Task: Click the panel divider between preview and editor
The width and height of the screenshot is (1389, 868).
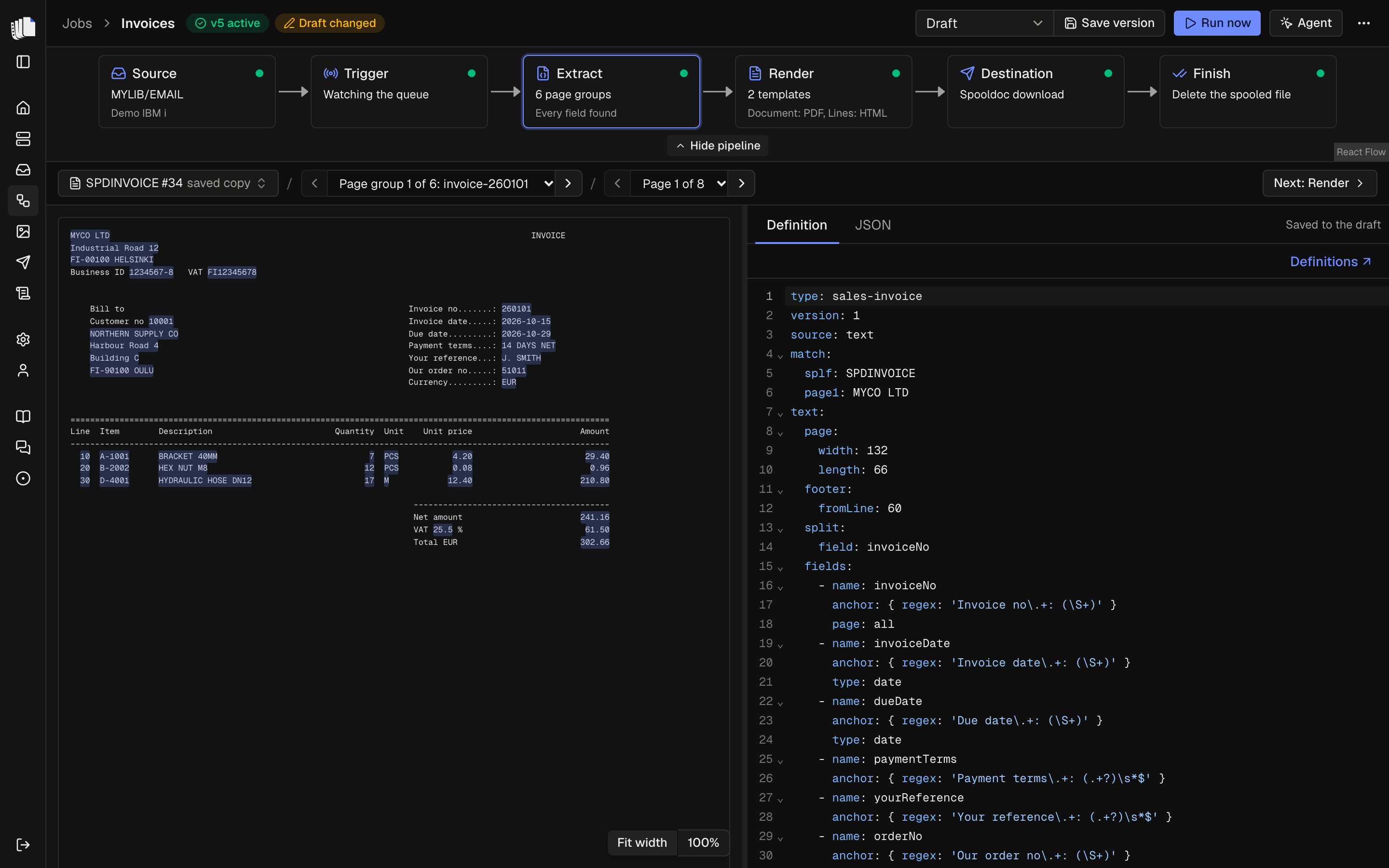Action: click(x=745, y=536)
